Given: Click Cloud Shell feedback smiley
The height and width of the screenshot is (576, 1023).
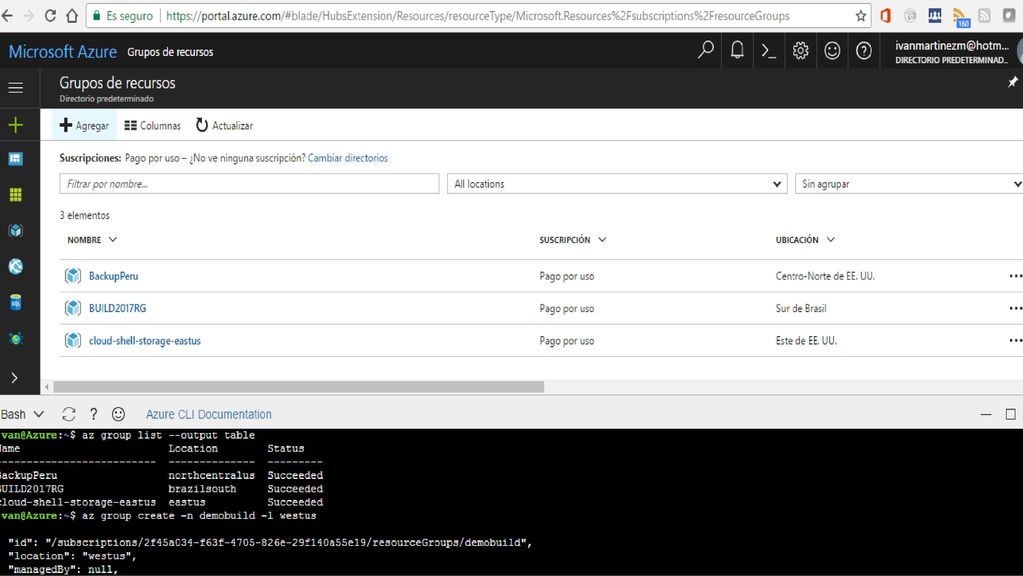Looking at the screenshot, I should [x=118, y=414].
